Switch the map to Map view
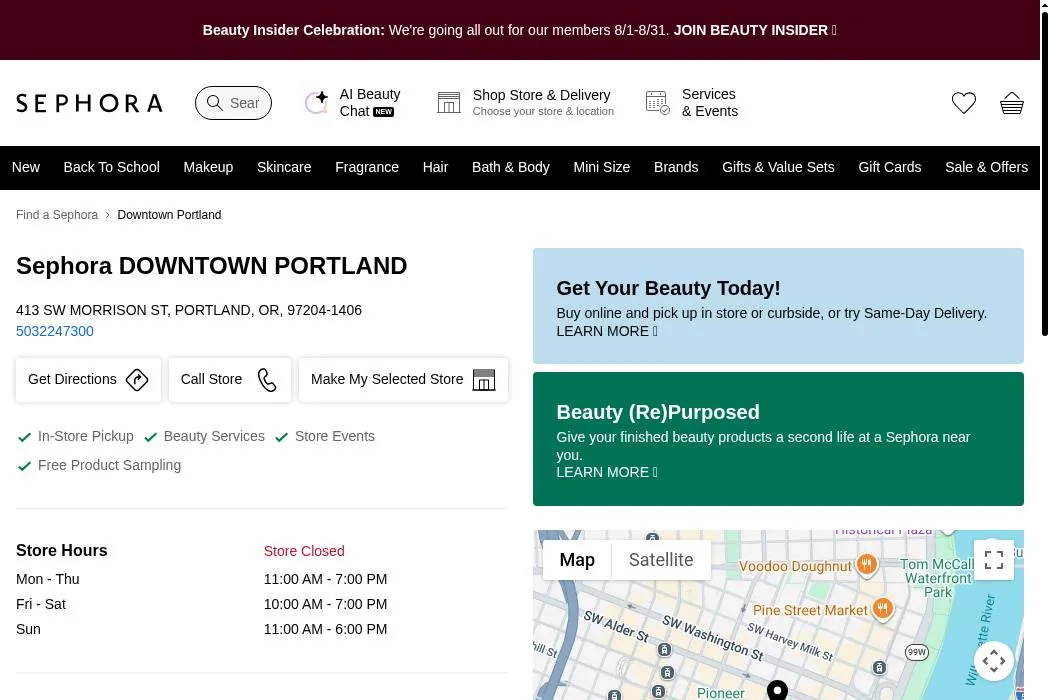Screen dimensions: 1050x700 [x=577, y=559]
